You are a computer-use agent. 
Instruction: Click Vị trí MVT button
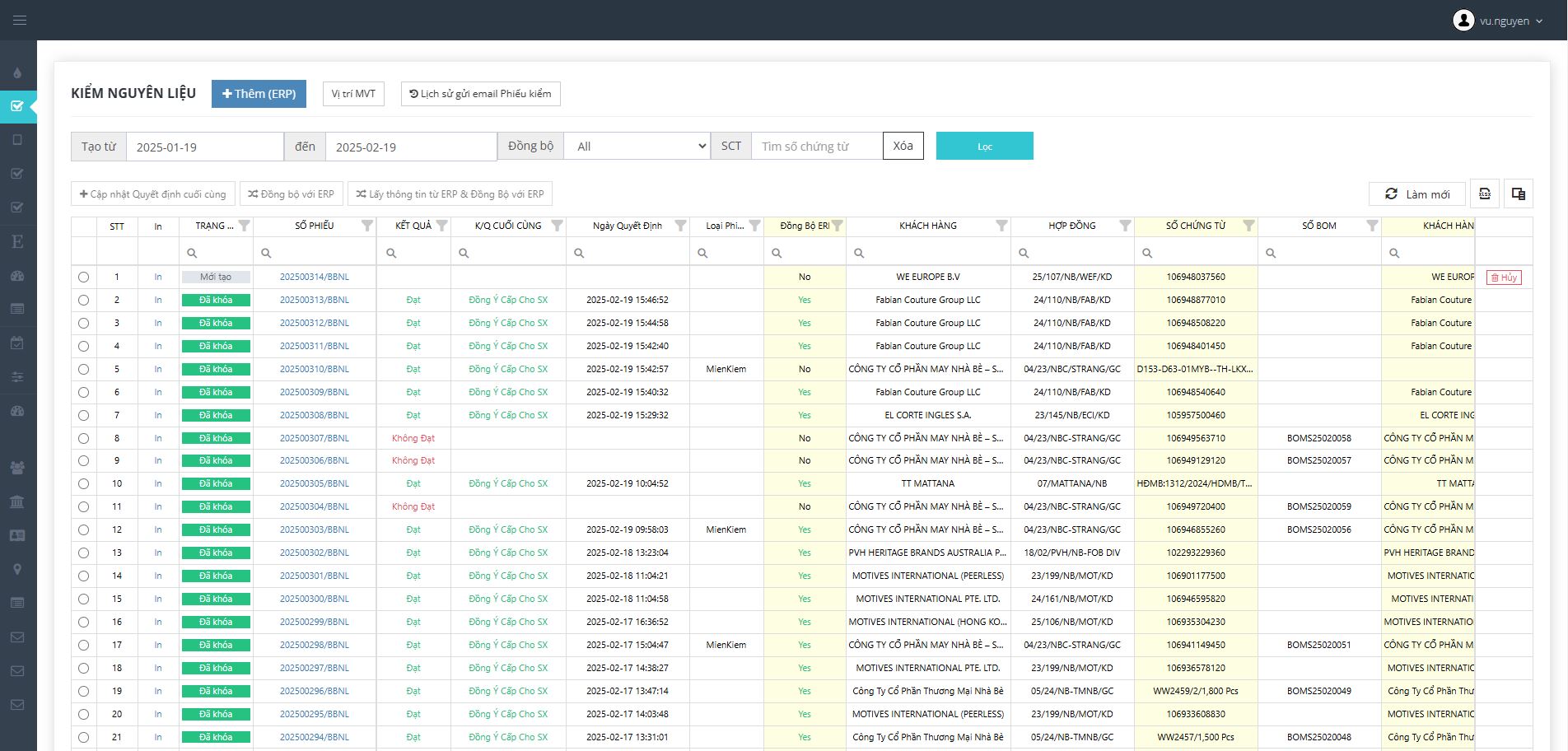(x=353, y=94)
